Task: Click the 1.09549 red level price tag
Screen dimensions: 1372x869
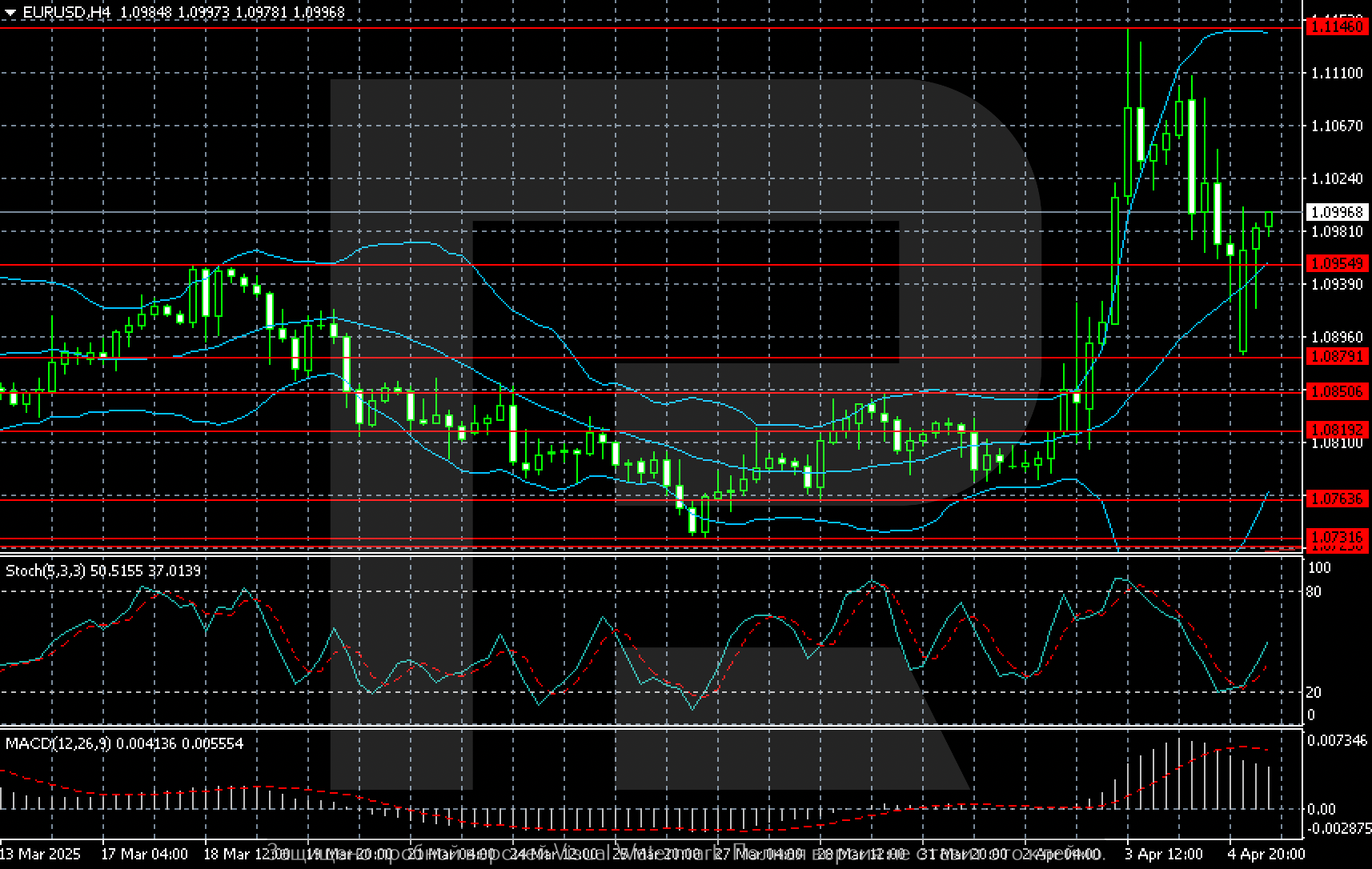Action: [x=1336, y=263]
